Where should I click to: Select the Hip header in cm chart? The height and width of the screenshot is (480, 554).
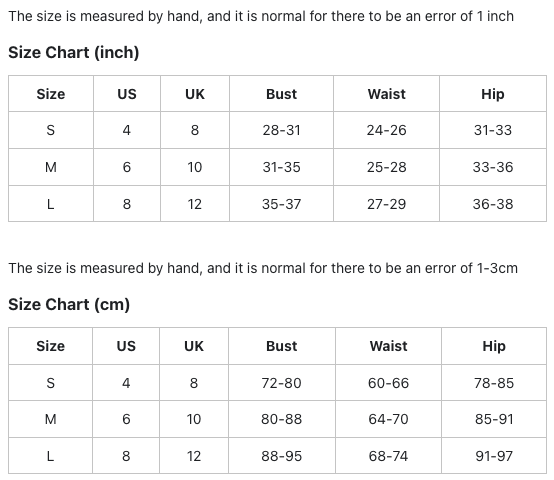point(494,346)
